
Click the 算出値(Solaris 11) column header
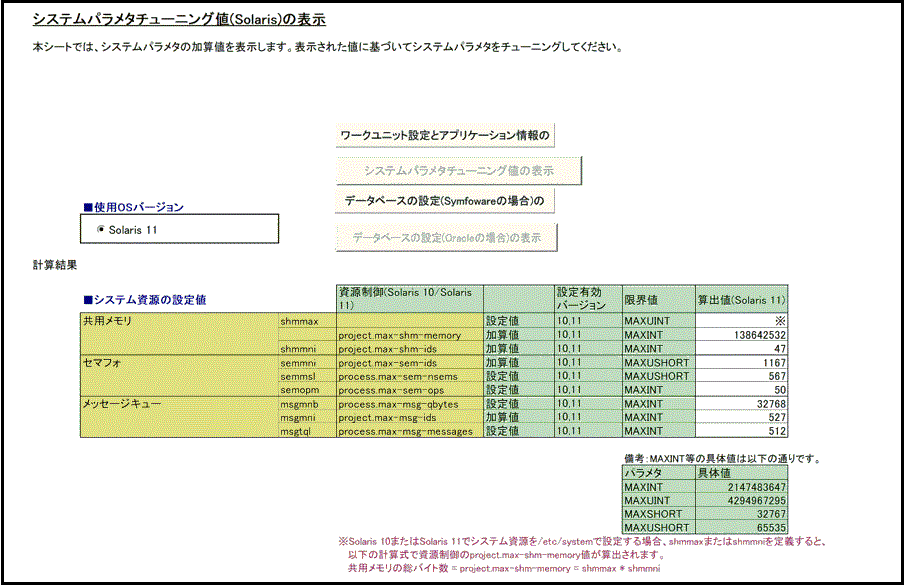point(741,299)
